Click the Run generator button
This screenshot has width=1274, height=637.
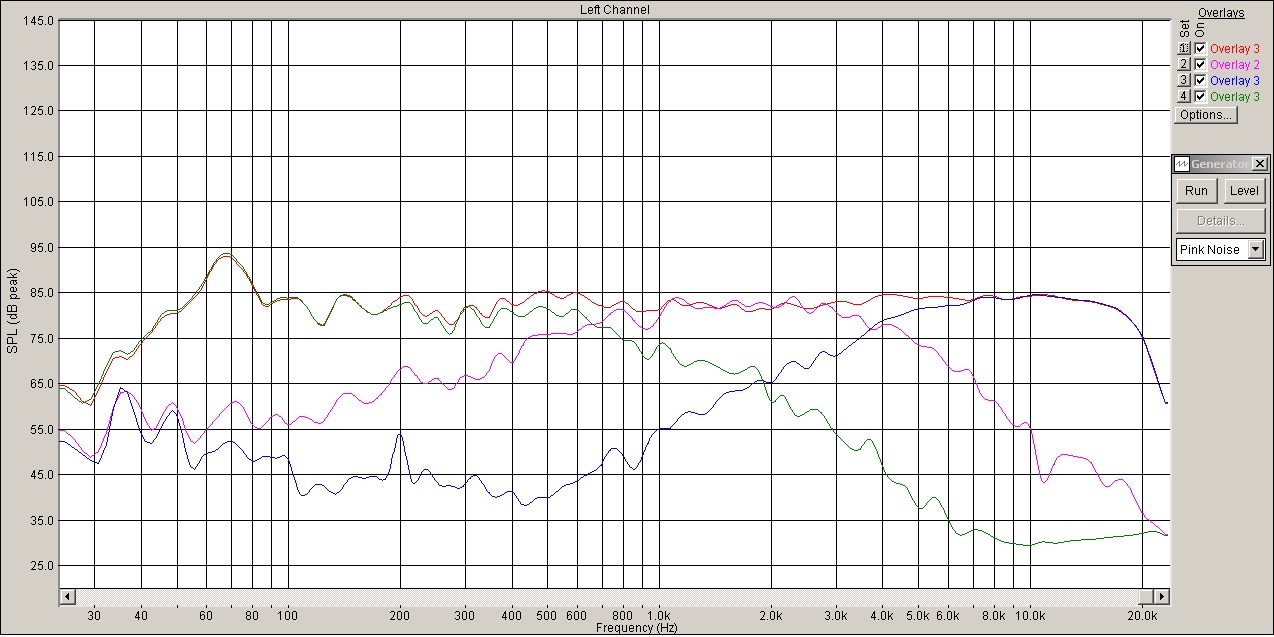(1196, 191)
